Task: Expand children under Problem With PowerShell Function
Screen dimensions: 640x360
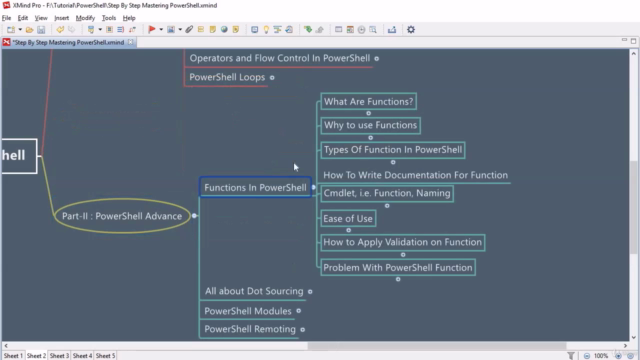Action: tap(398, 279)
